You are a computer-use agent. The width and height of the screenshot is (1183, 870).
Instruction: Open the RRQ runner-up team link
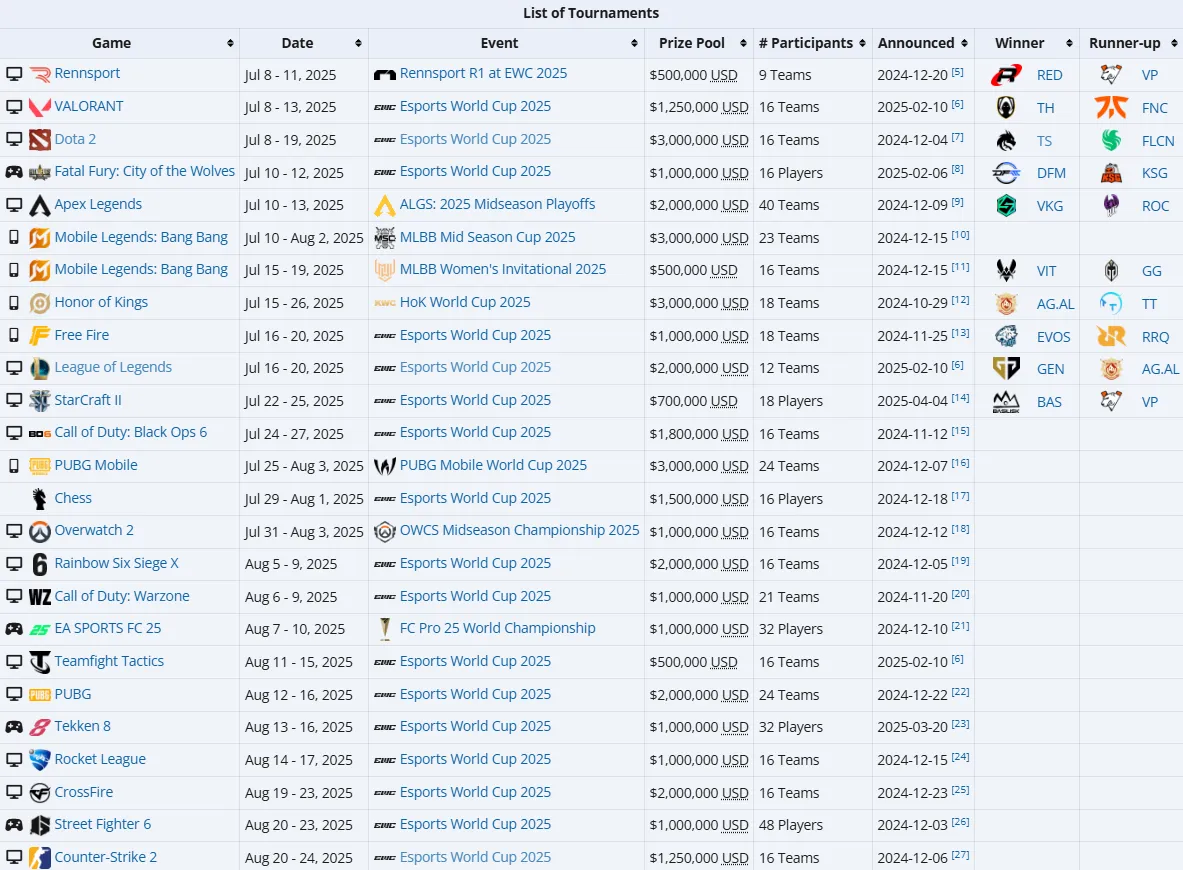click(x=1155, y=337)
